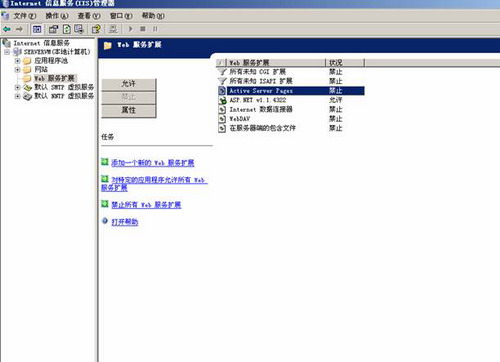Viewport: 500px width, 362px height.
Task: Click the Help question-mark toolbar icon
Action: [x=96, y=29]
